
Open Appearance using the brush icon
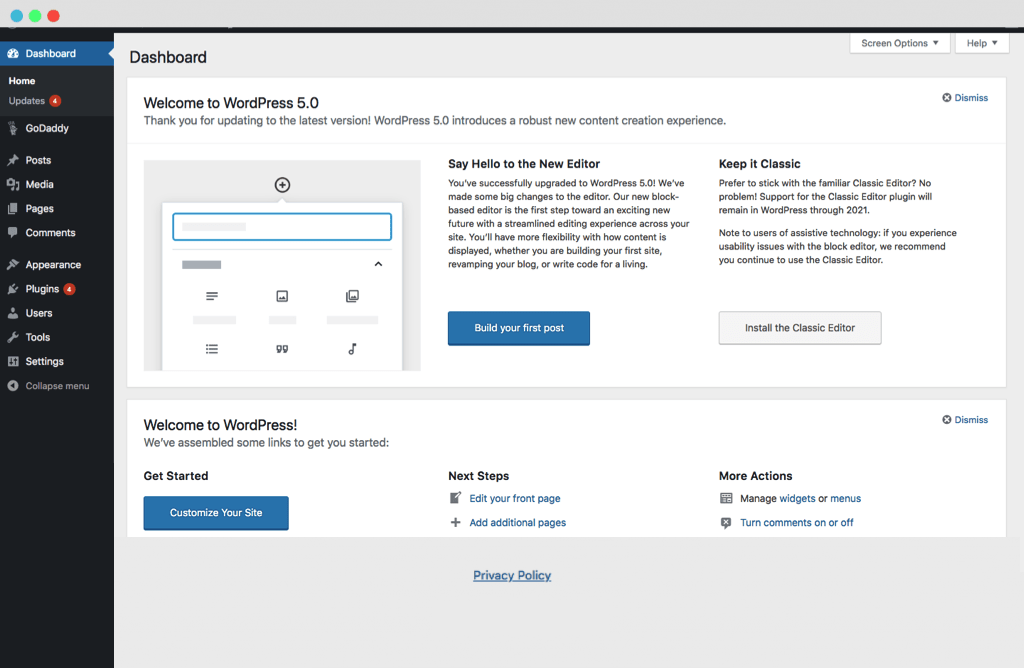(x=14, y=264)
